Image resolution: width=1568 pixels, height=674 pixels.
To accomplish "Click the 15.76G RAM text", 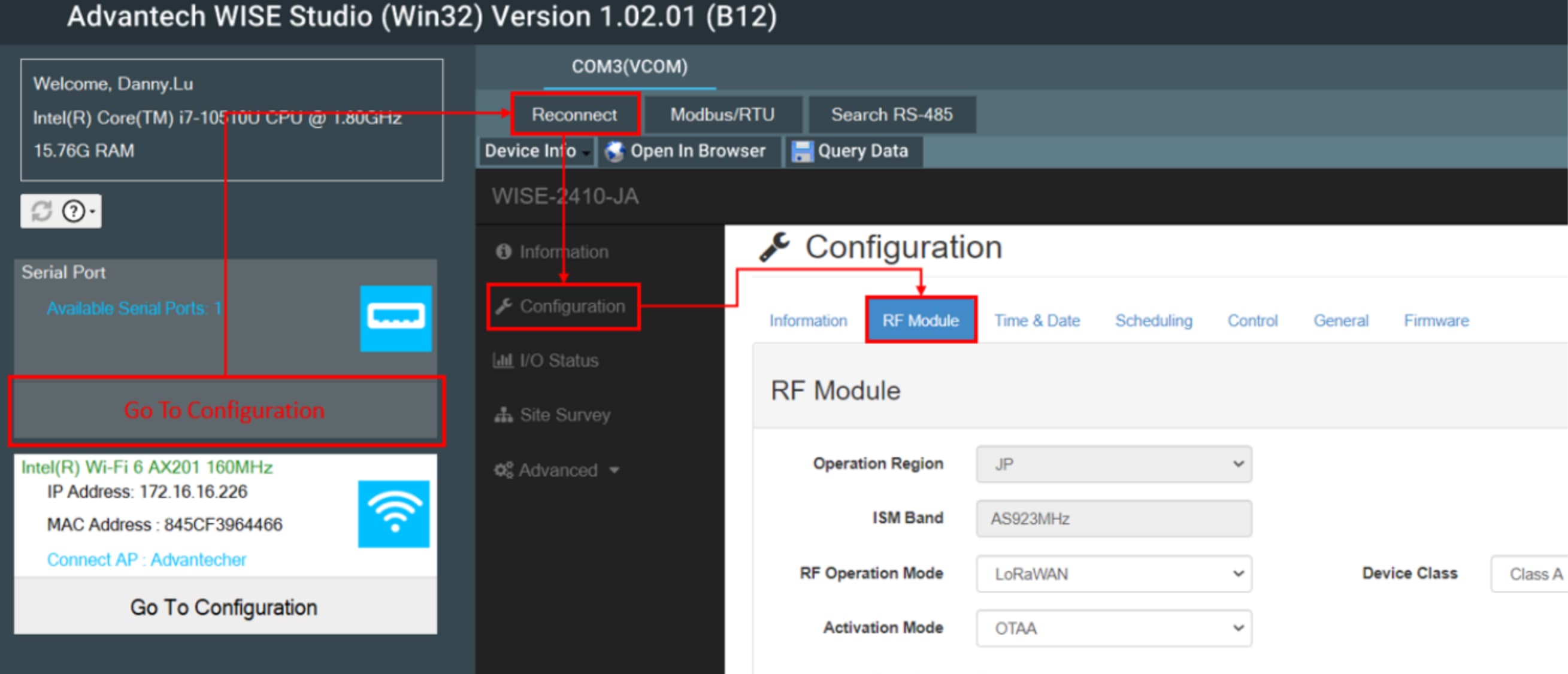I will tap(83, 151).
